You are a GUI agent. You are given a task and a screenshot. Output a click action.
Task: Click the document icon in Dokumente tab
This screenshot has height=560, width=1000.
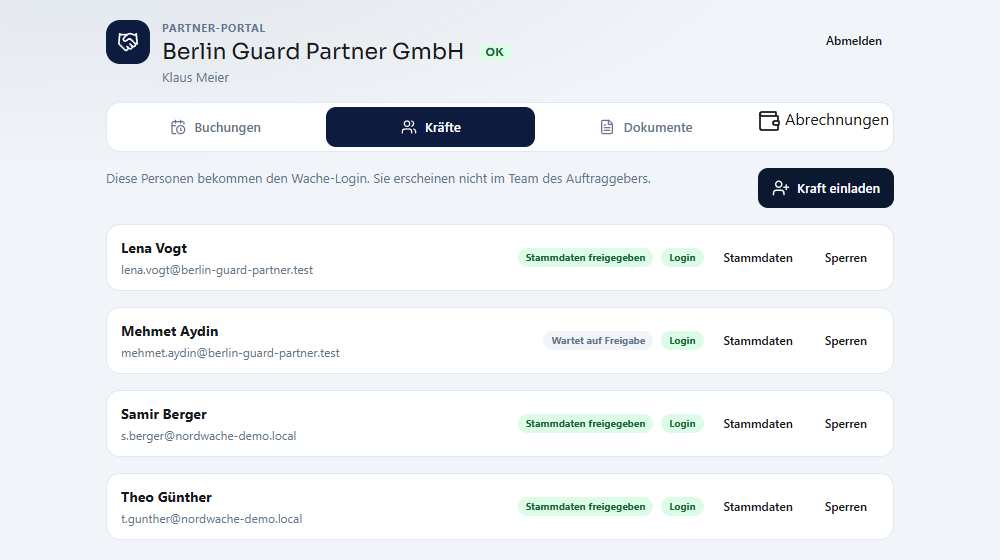(x=607, y=128)
